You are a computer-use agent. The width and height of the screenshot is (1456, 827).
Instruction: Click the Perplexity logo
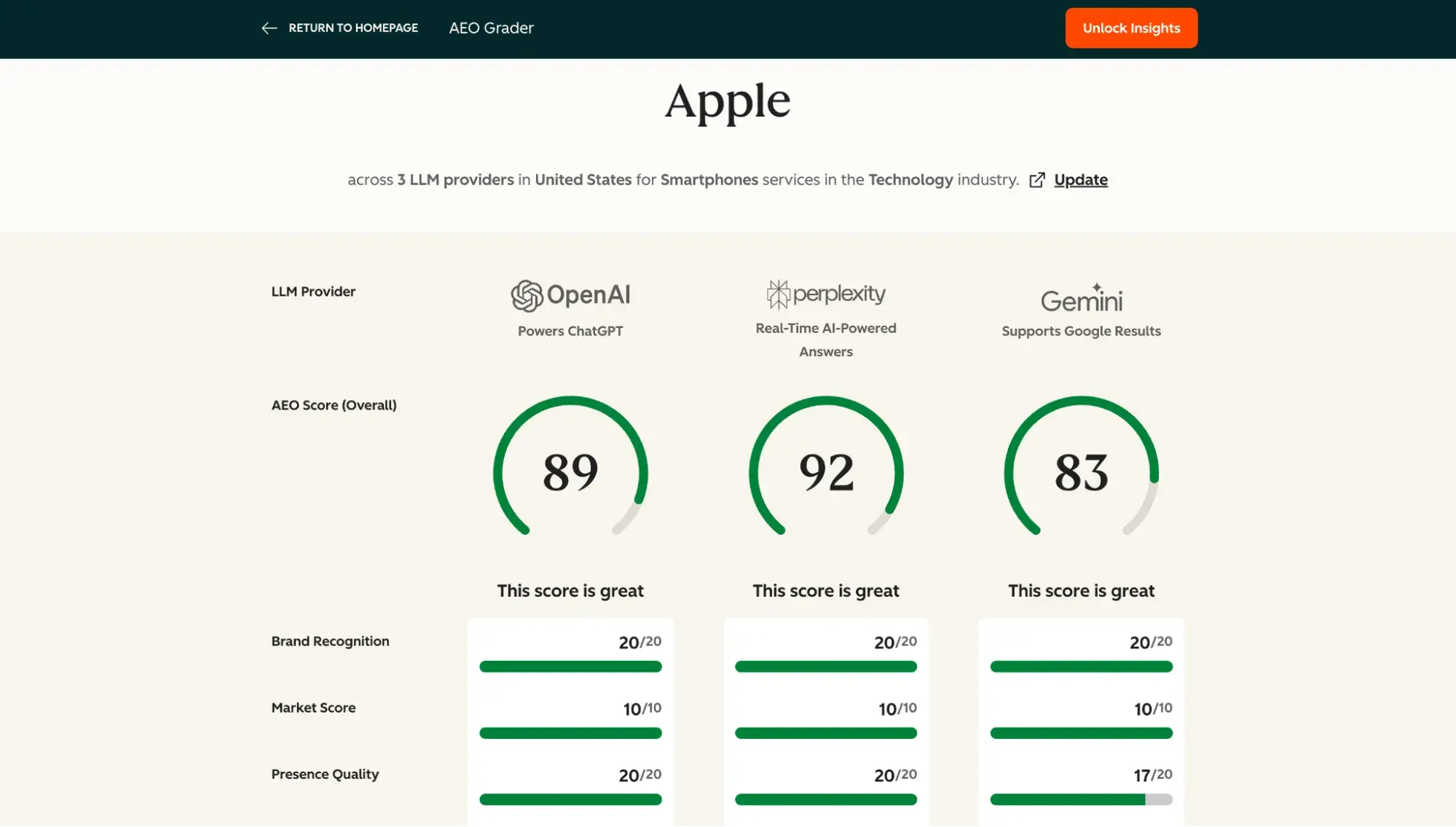point(826,294)
